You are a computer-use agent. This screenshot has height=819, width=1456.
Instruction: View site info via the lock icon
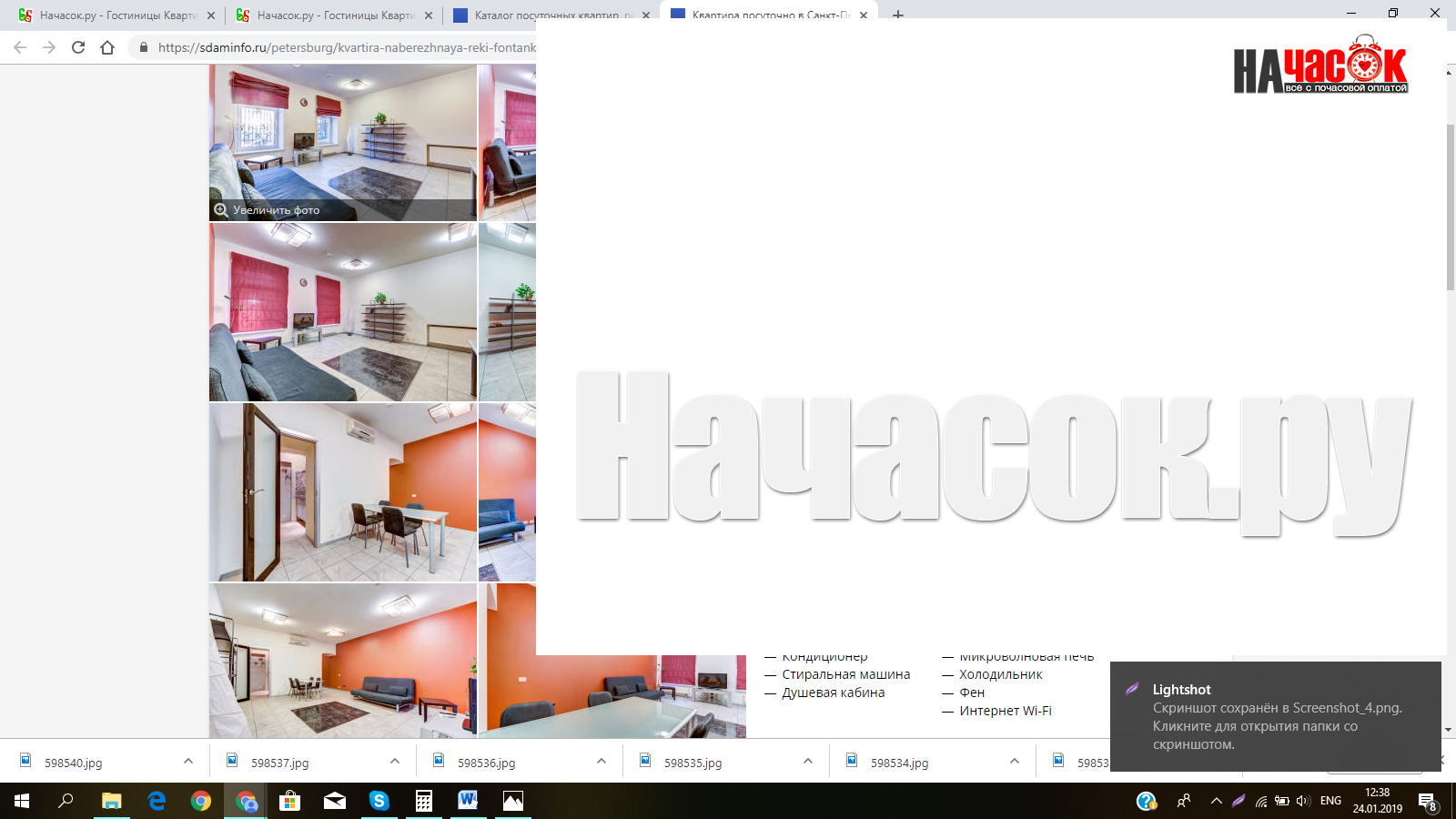coord(143,47)
